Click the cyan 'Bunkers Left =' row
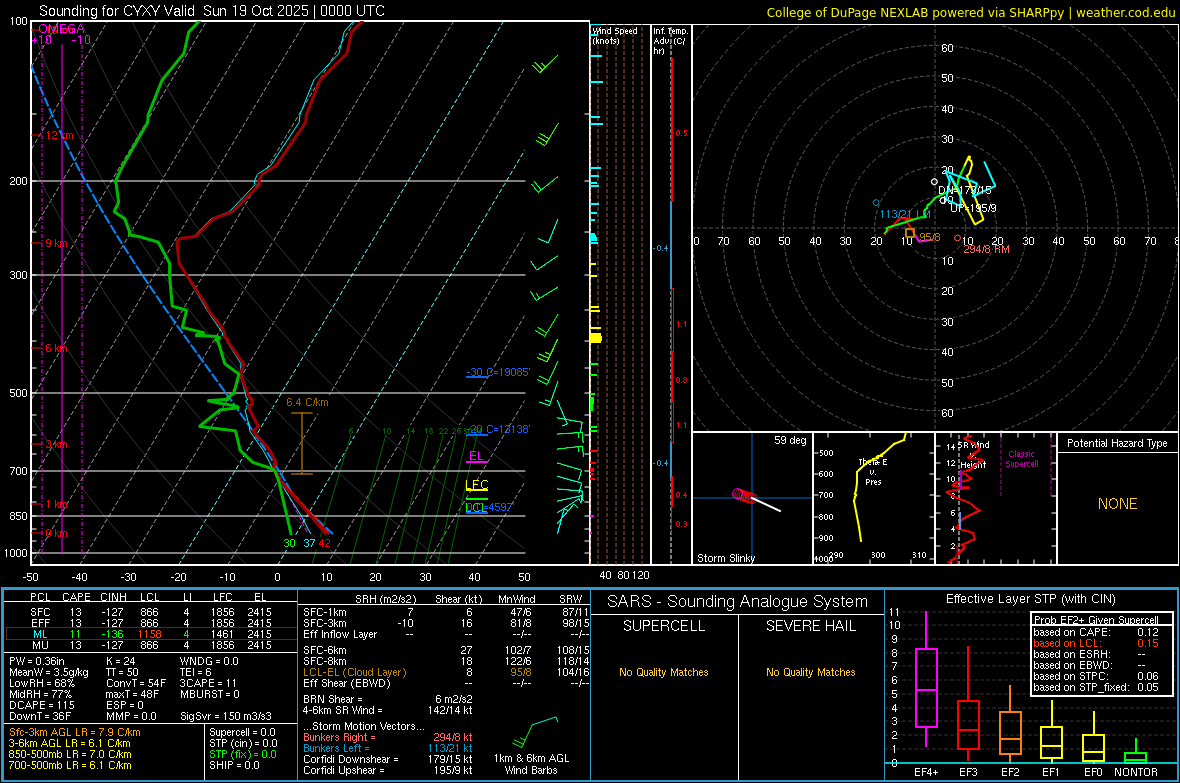Viewport: 1180px width, 783px height. tap(388, 748)
